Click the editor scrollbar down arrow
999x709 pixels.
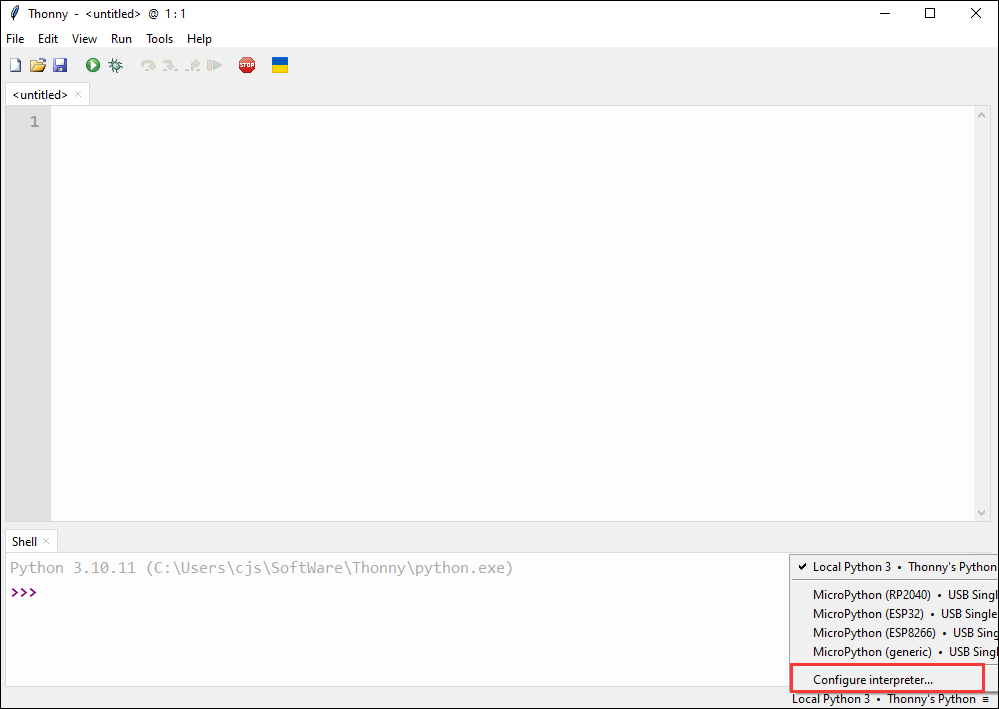click(x=981, y=512)
